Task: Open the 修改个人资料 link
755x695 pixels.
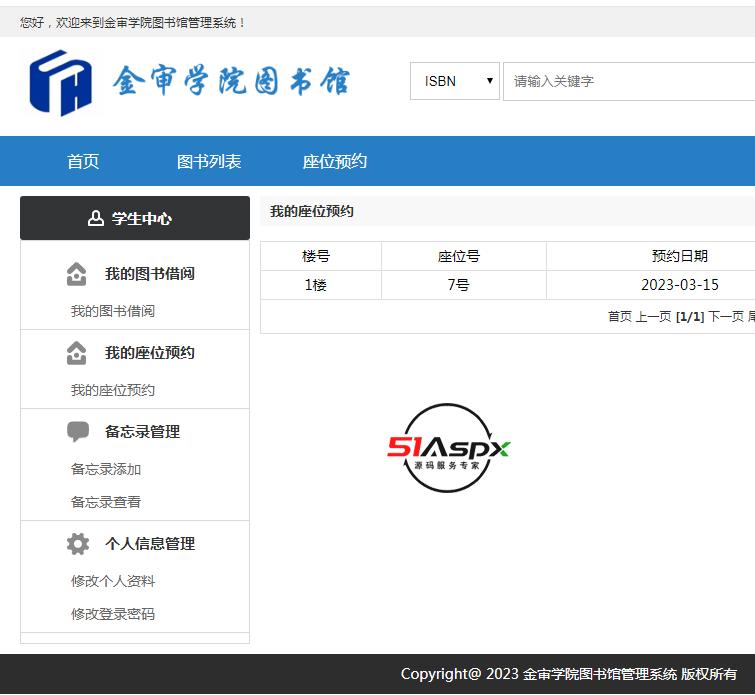Action: (x=113, y=581)
